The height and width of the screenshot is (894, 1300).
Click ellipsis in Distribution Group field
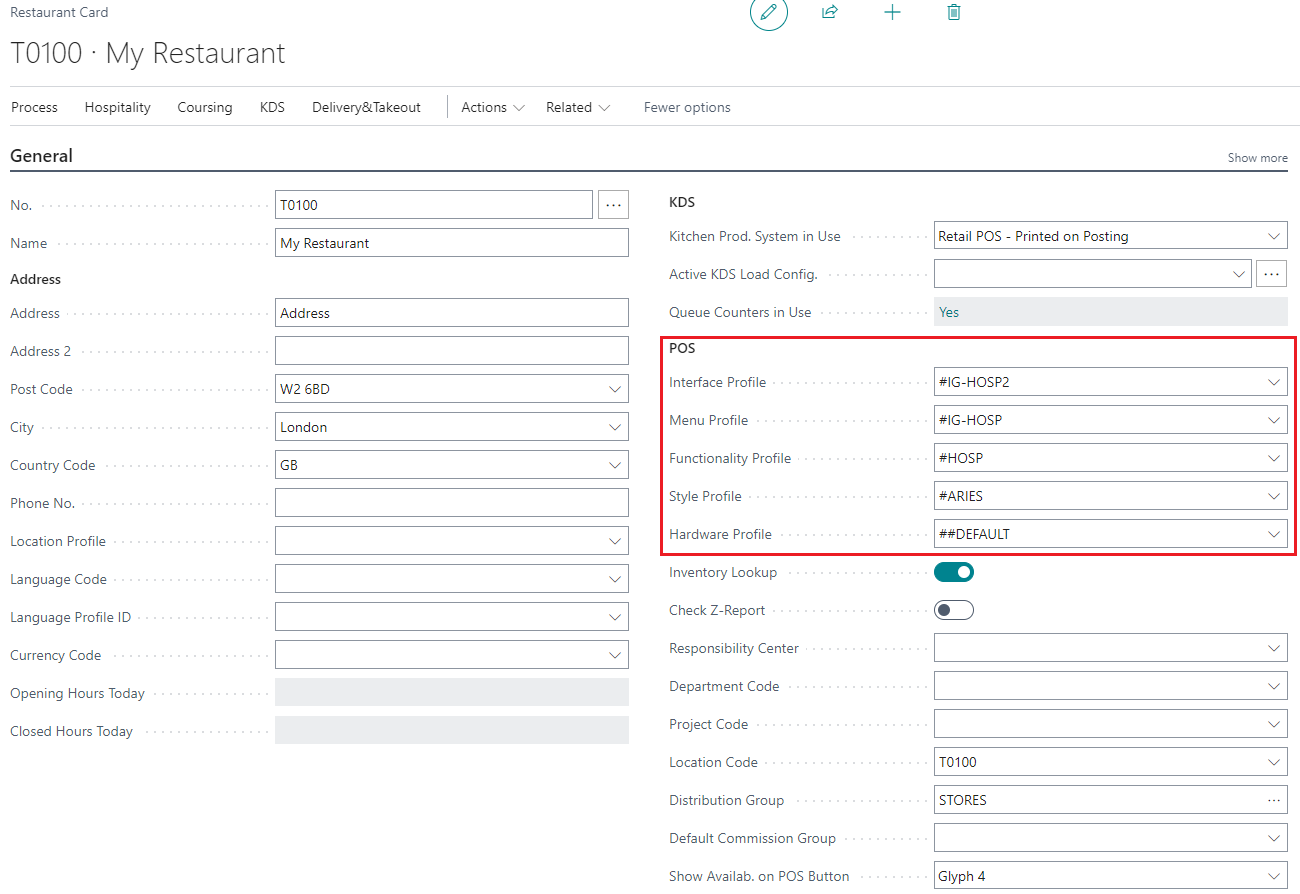pos(1273,800)
